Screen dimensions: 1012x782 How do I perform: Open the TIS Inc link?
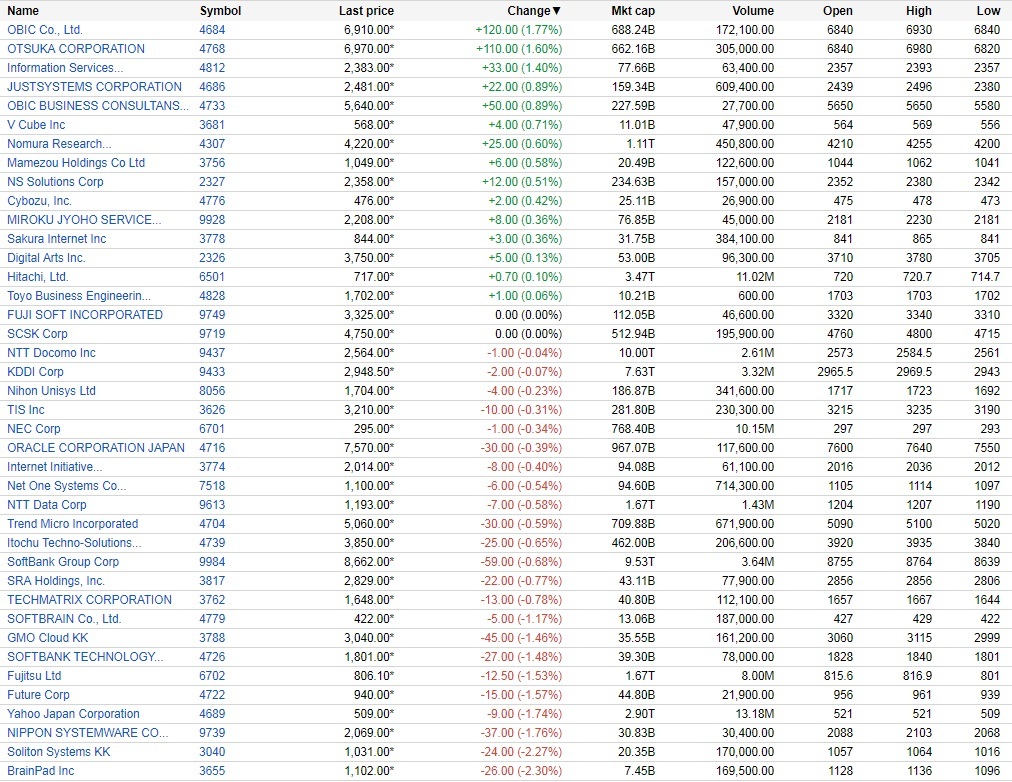point(26,410)
